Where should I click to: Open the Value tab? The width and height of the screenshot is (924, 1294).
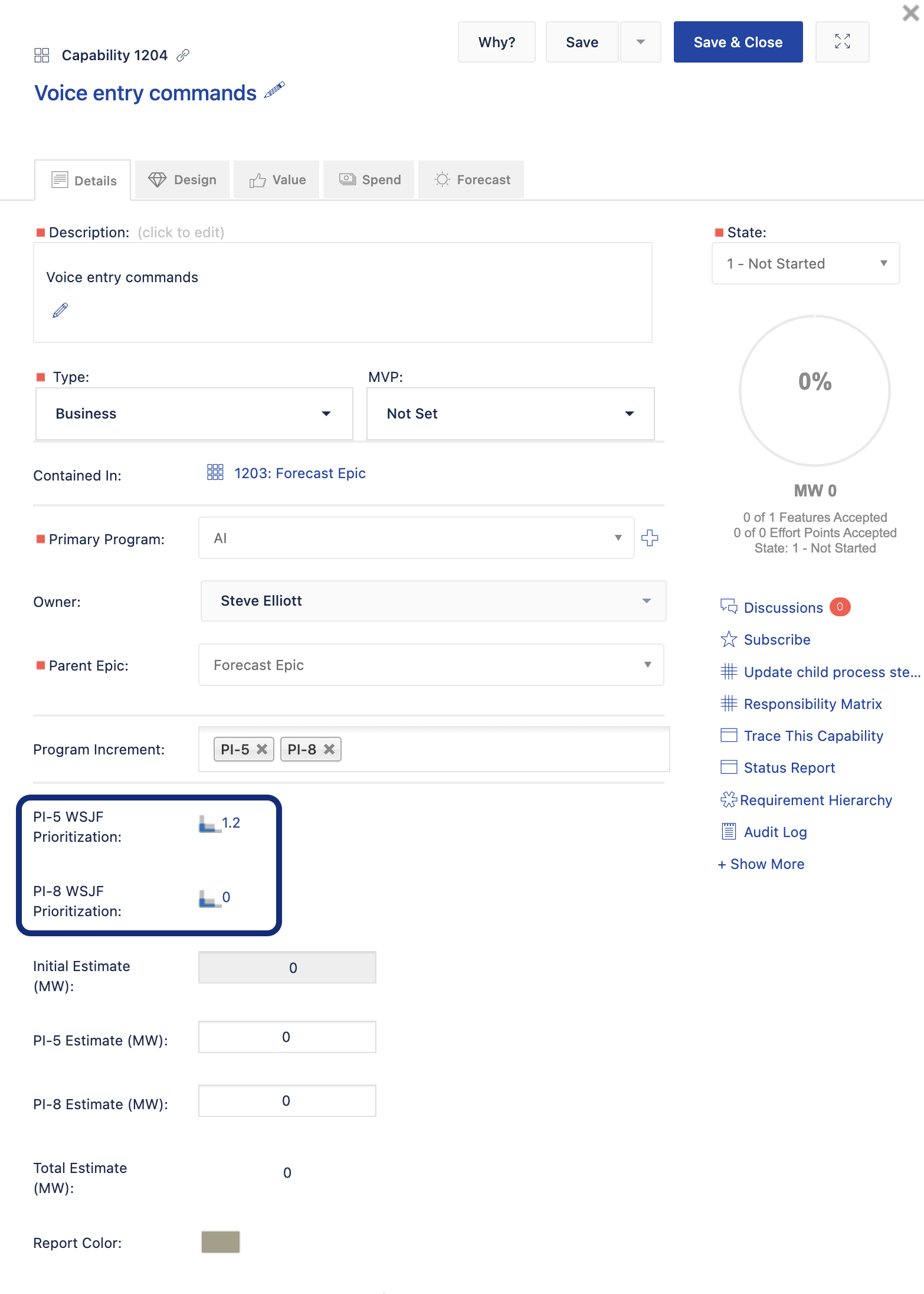(276, 179)
